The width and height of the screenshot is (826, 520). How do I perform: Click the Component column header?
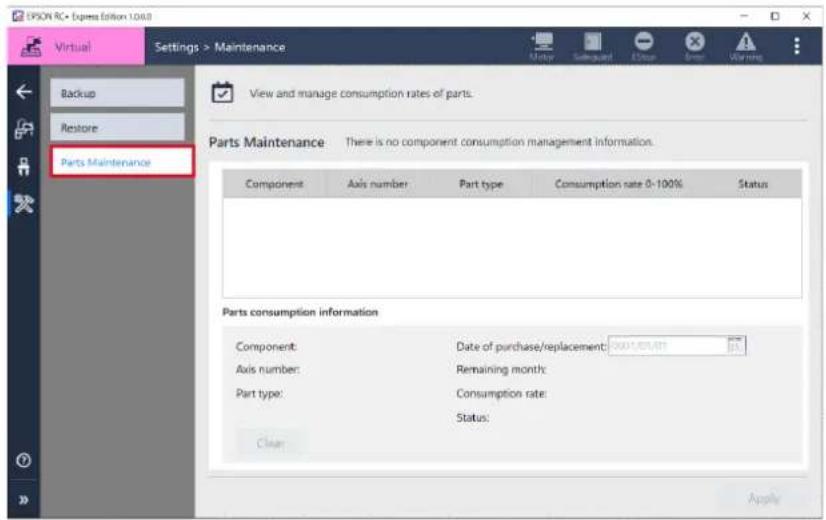tap(274, 184)
